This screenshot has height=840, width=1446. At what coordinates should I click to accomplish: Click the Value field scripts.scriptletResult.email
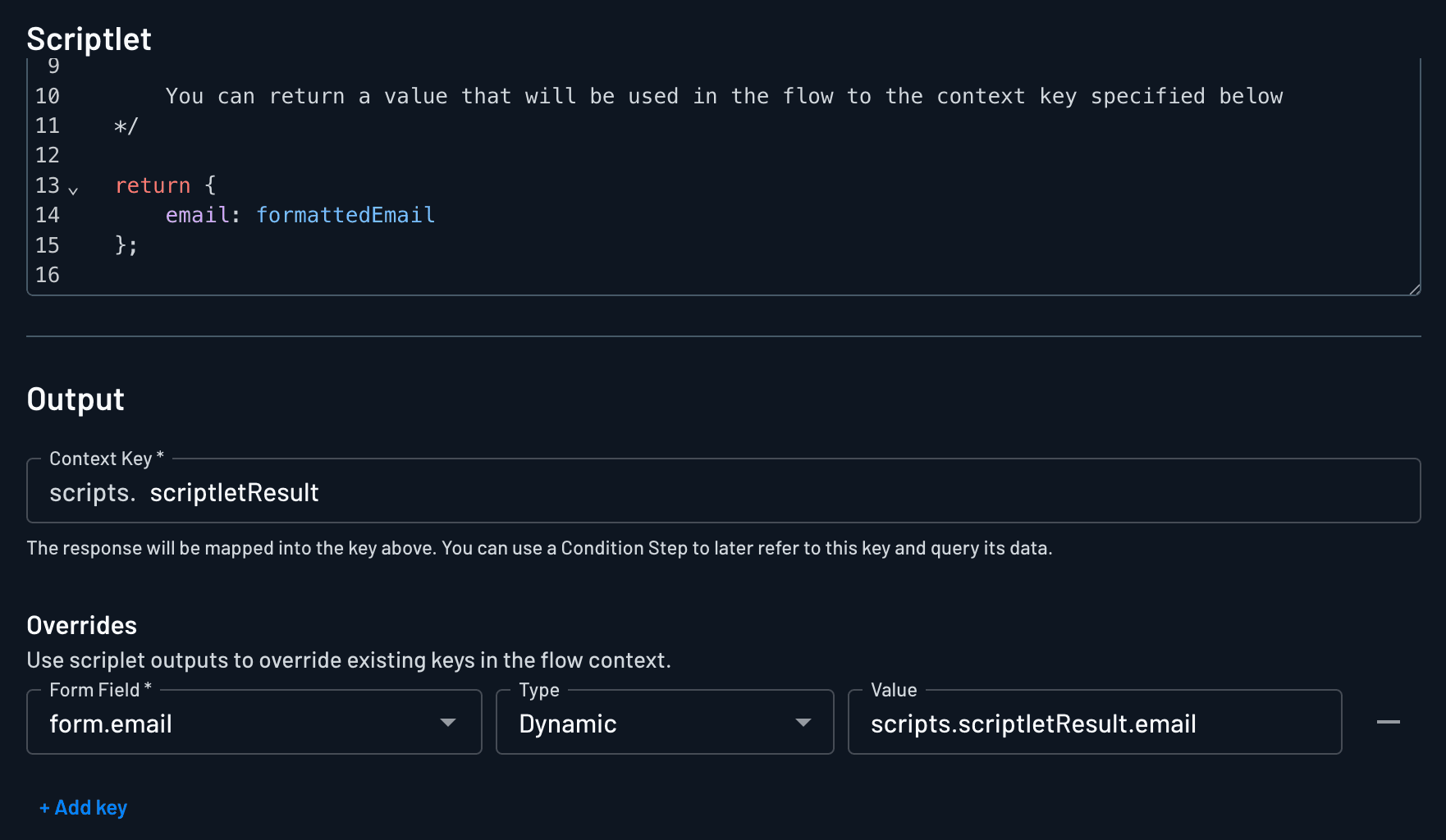coord(1095,723)
